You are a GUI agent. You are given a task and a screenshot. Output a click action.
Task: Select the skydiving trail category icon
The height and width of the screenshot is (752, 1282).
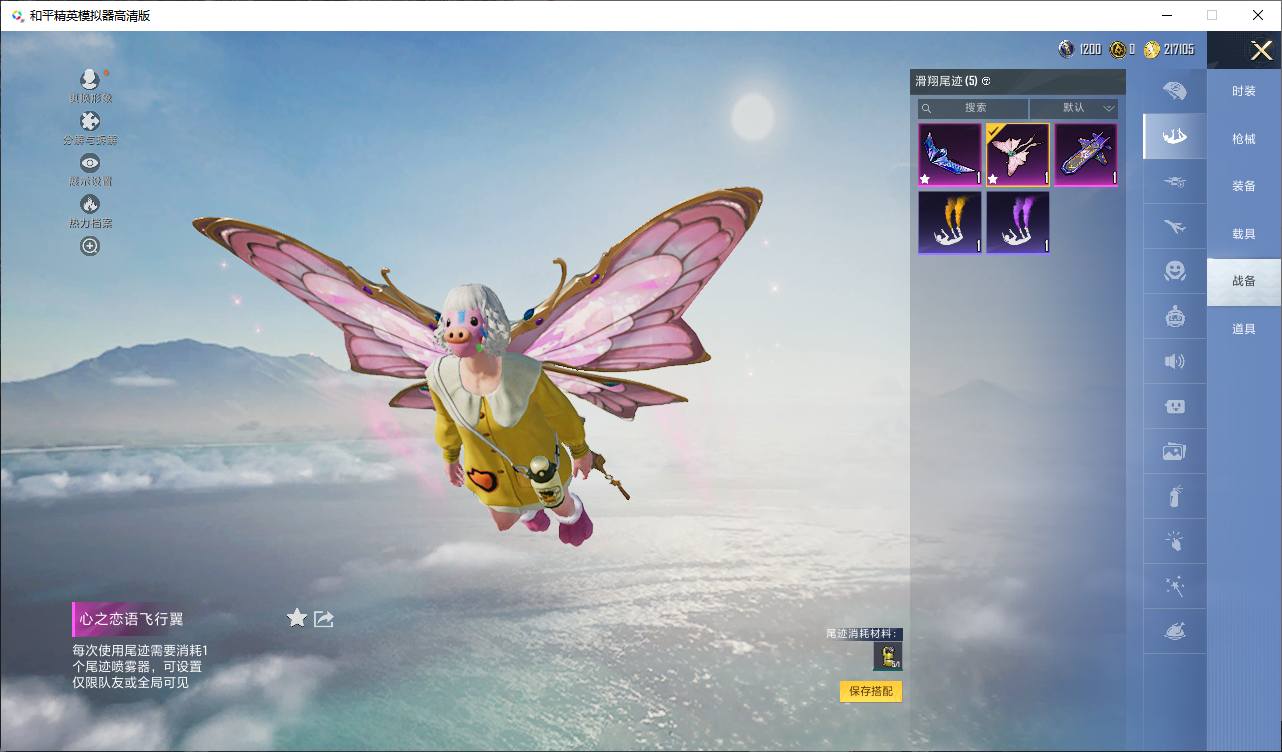[x=1175, y=136]
